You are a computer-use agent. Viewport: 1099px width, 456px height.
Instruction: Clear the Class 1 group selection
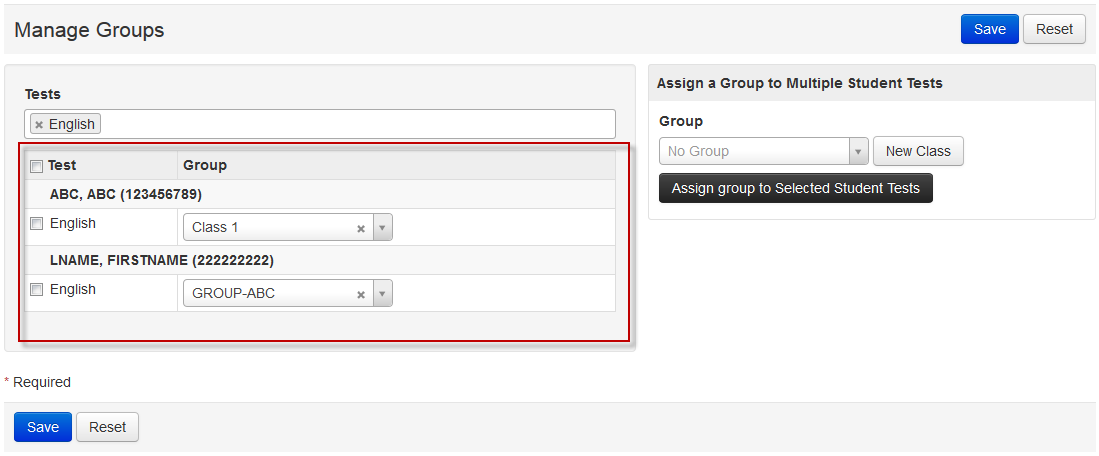point(361,228)
